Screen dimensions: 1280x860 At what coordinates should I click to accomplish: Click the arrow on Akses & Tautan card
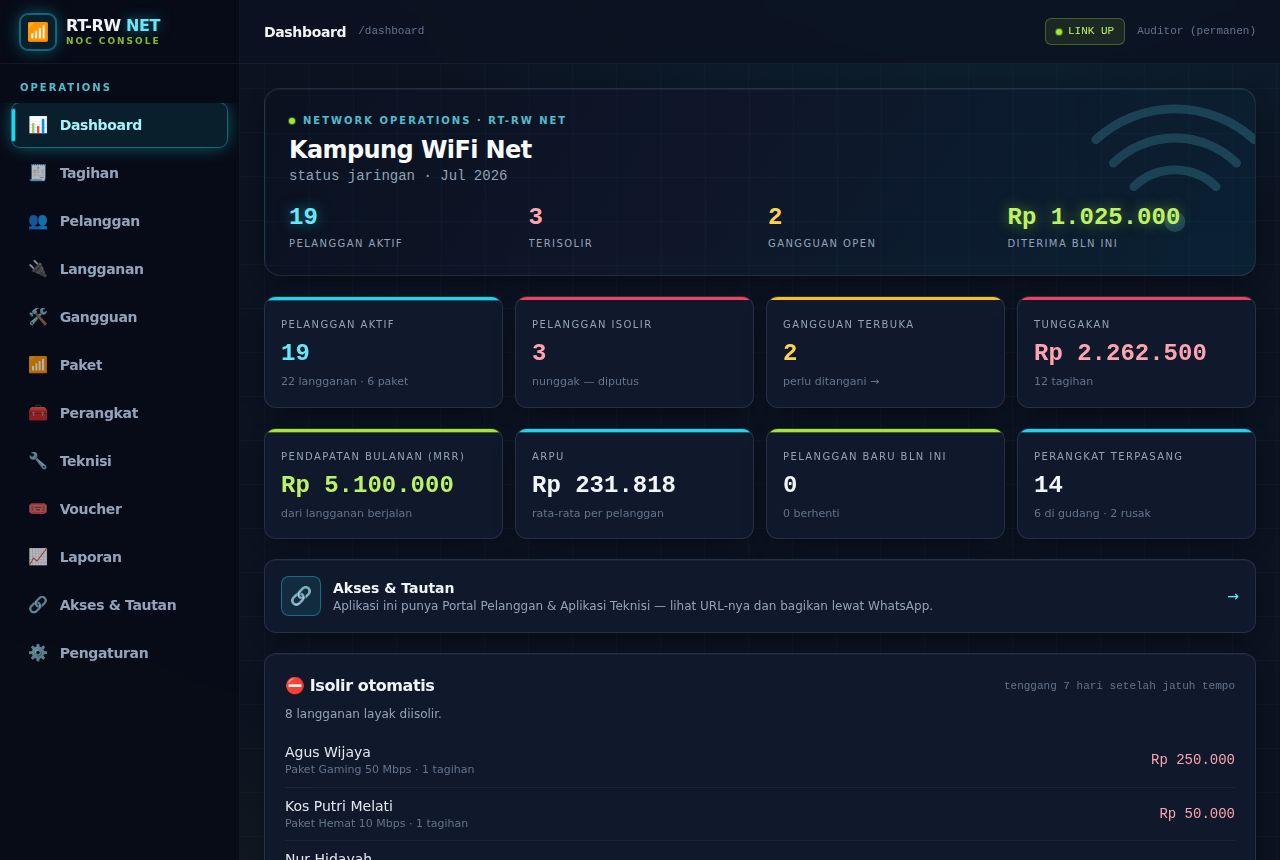1233,597
